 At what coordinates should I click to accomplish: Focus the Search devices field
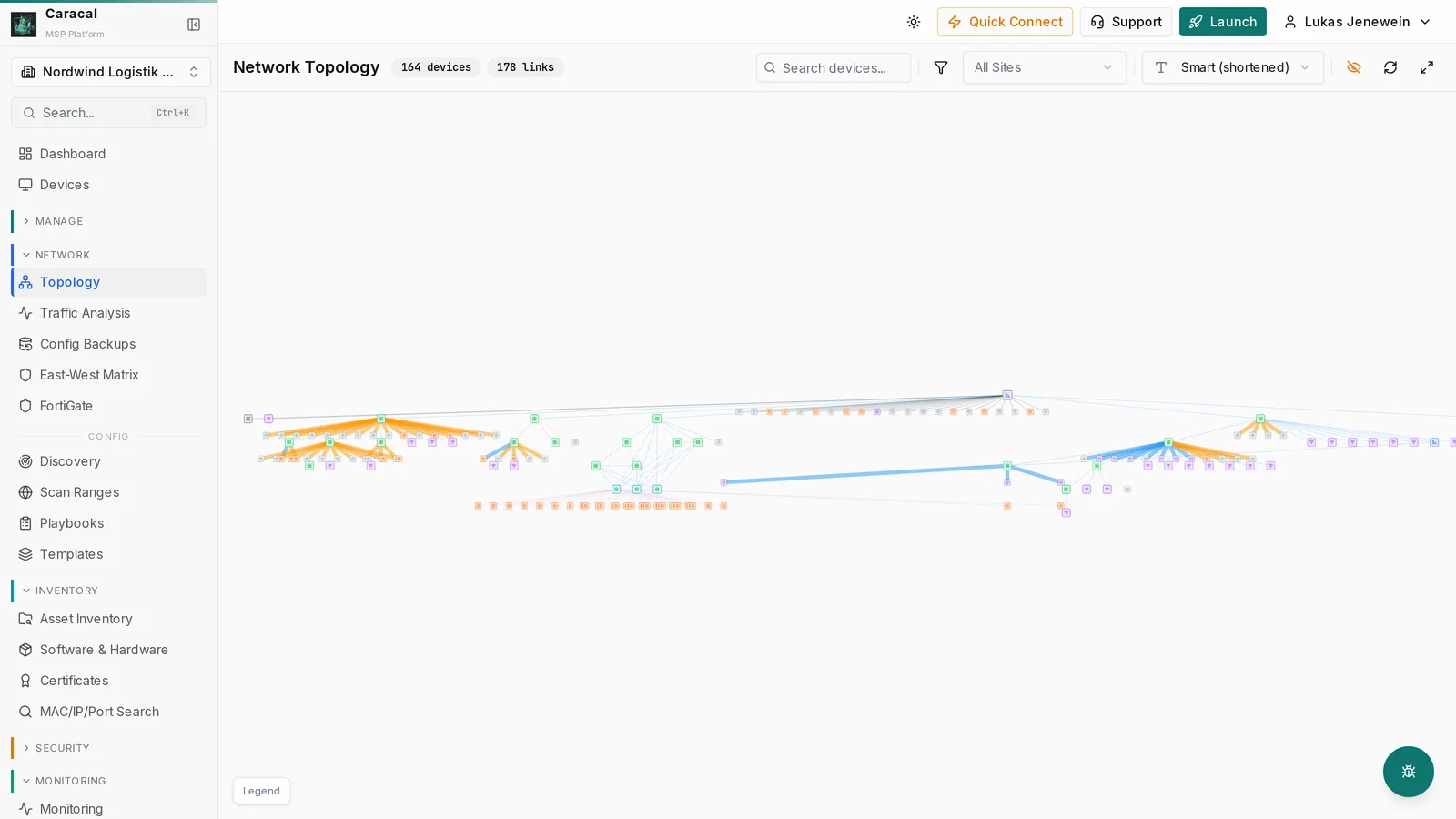pyautogui.click(x=834, y=67)
